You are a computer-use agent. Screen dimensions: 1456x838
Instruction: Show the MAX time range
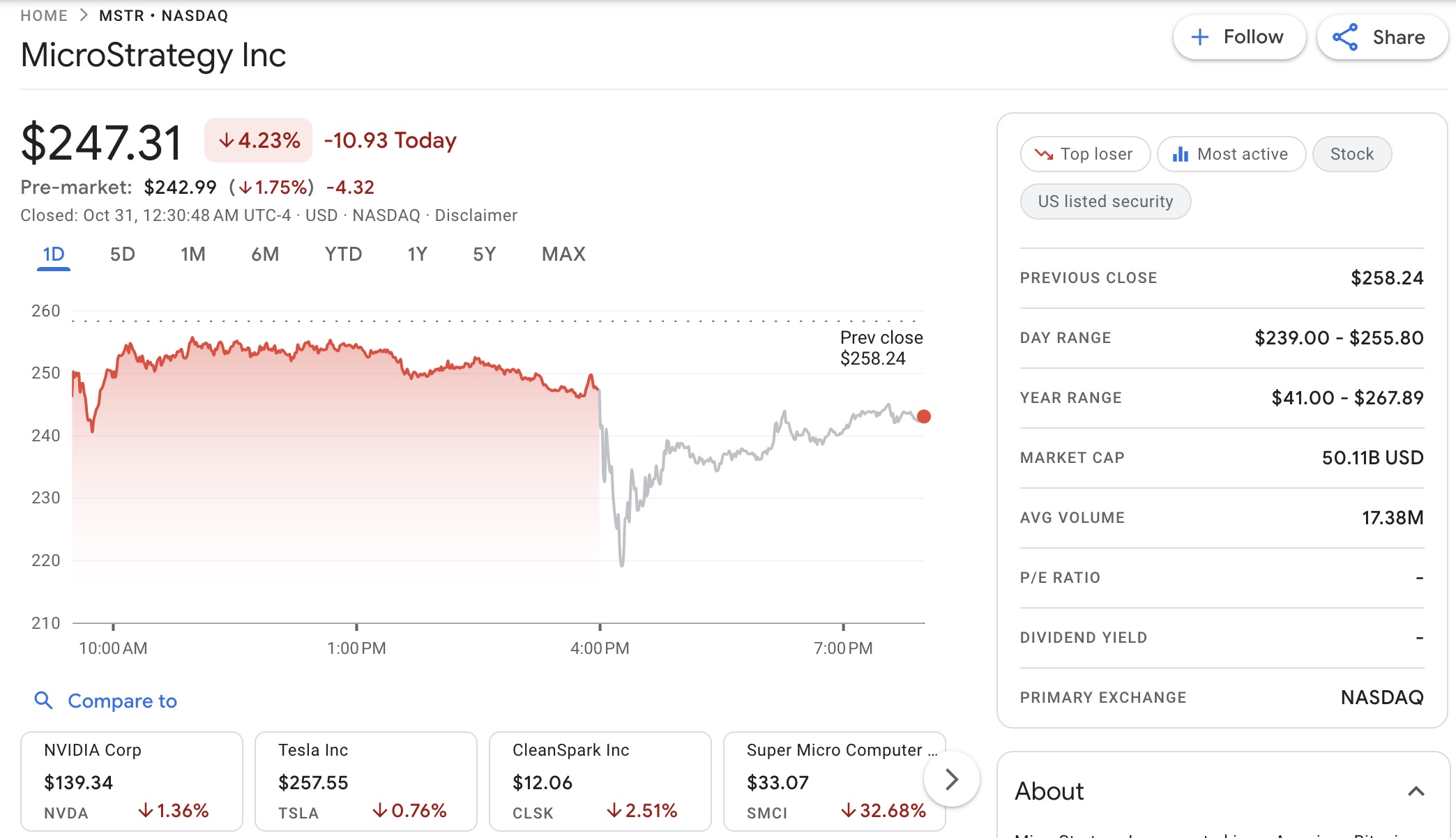pos(563,254)
